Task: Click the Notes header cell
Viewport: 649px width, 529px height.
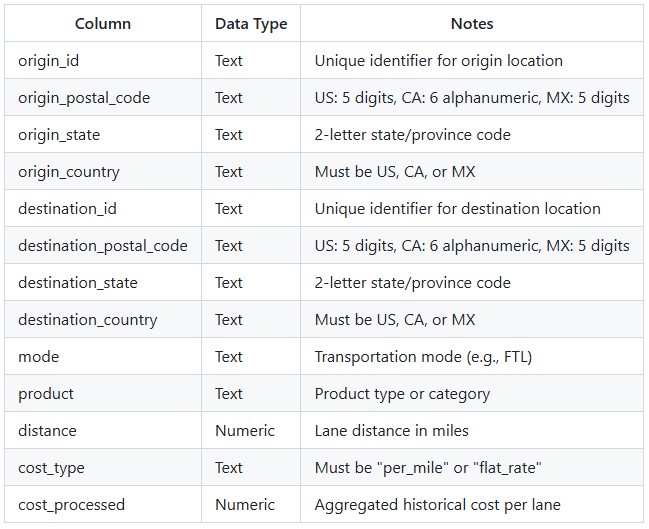Action: click(472, 24)
